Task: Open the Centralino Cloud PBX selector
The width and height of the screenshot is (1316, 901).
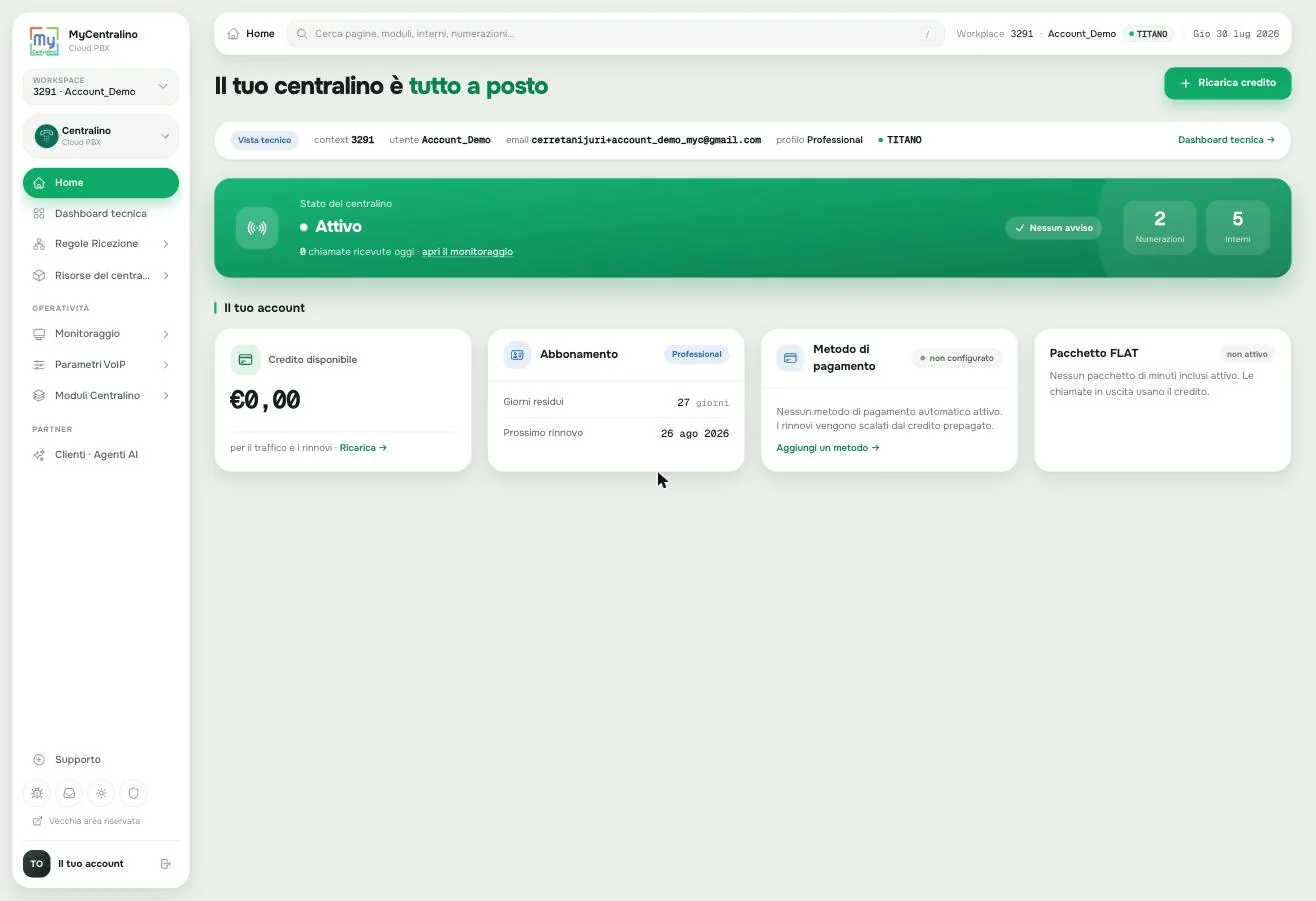Action: point(100,136)
